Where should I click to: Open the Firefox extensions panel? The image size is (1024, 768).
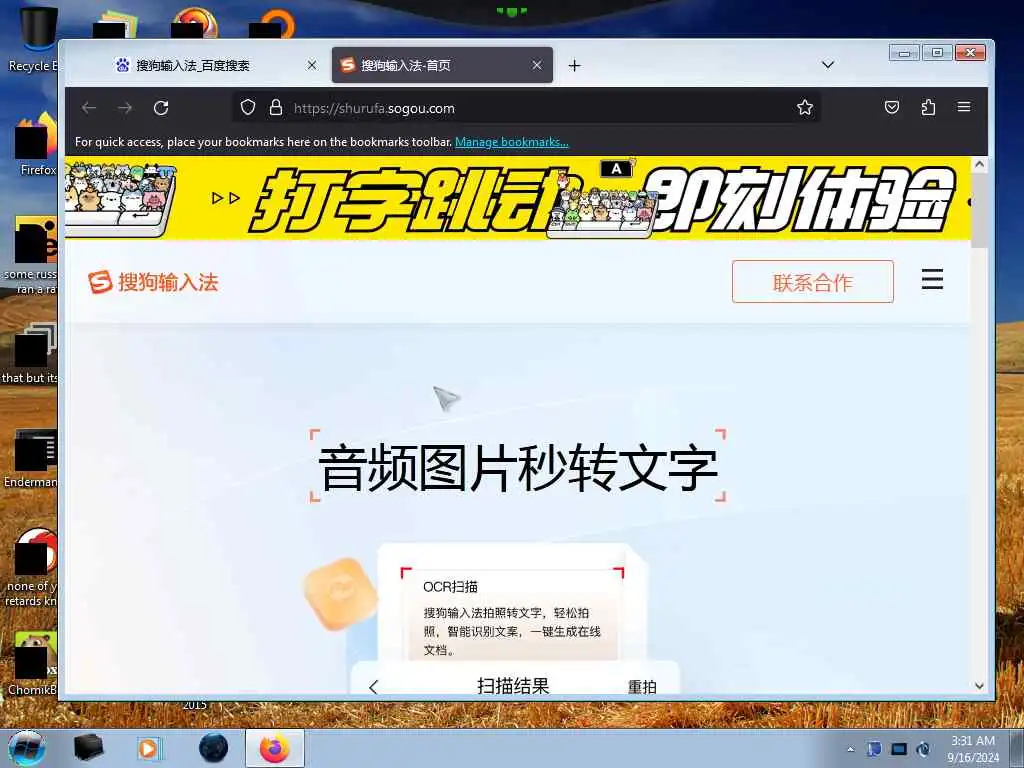[x=928, y=107]
